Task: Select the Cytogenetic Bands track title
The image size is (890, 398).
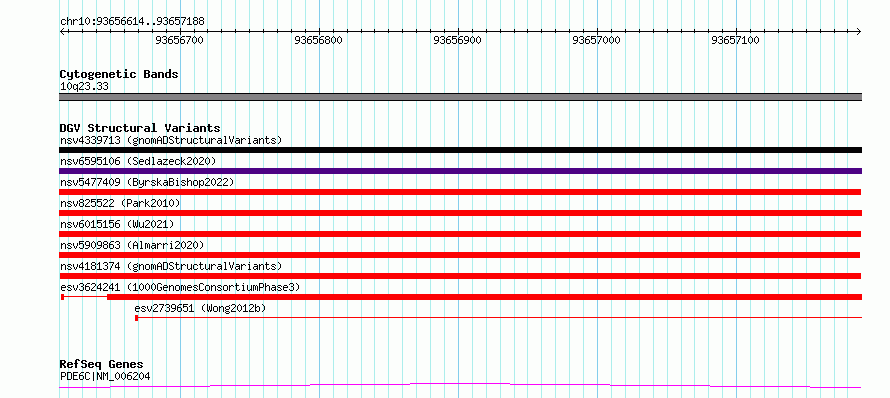Action: point(119,74)
